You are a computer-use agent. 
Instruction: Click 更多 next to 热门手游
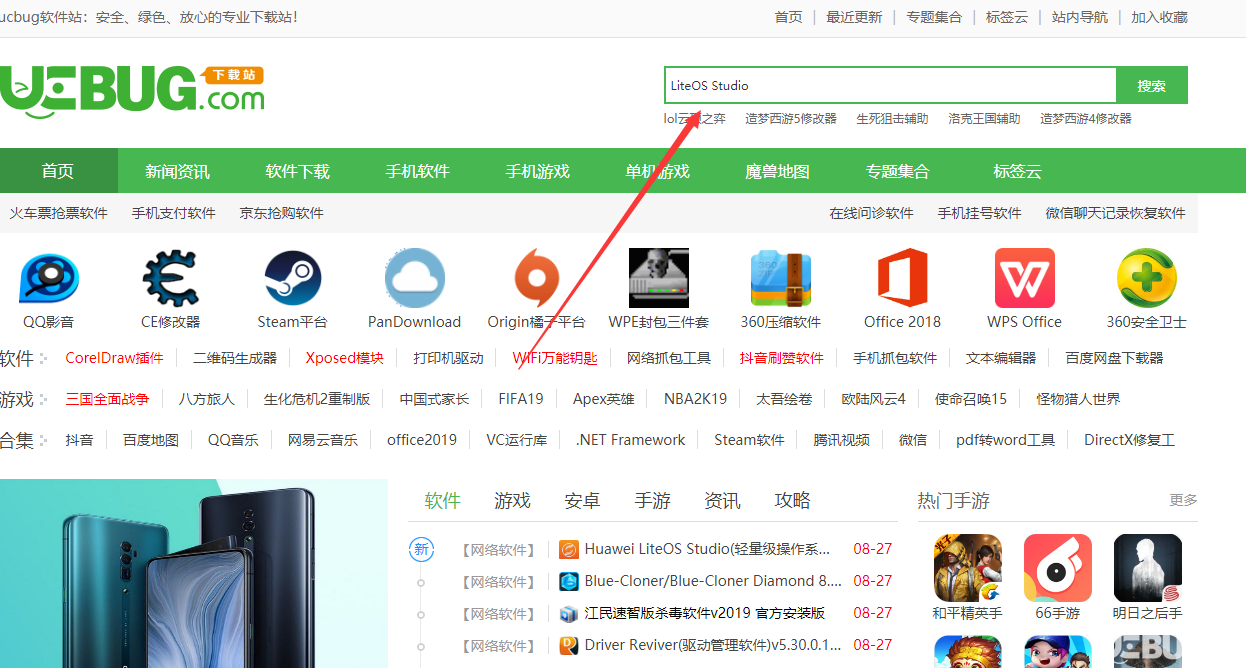[x=1184, y=500]
